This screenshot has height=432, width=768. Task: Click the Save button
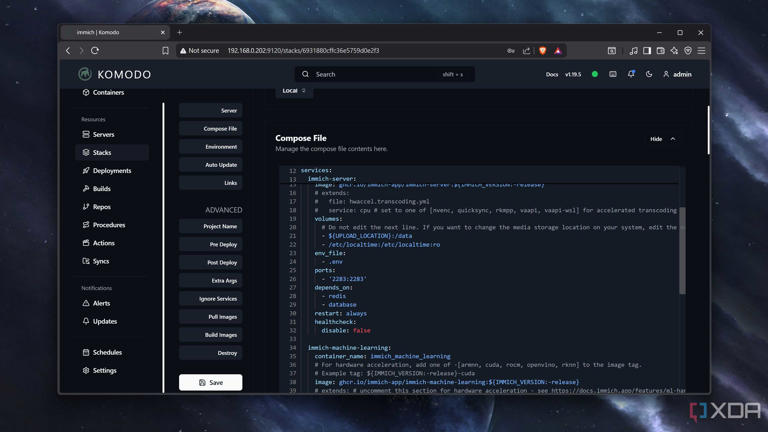[x=211, y=382]
